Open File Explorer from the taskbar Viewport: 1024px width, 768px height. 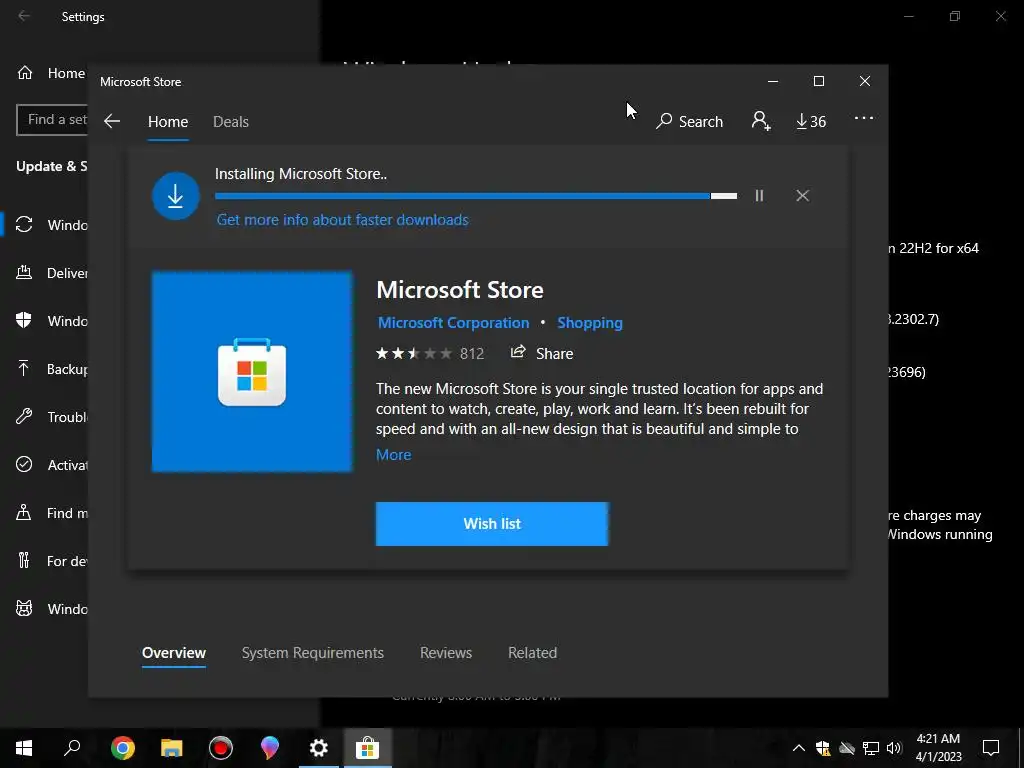172,748
